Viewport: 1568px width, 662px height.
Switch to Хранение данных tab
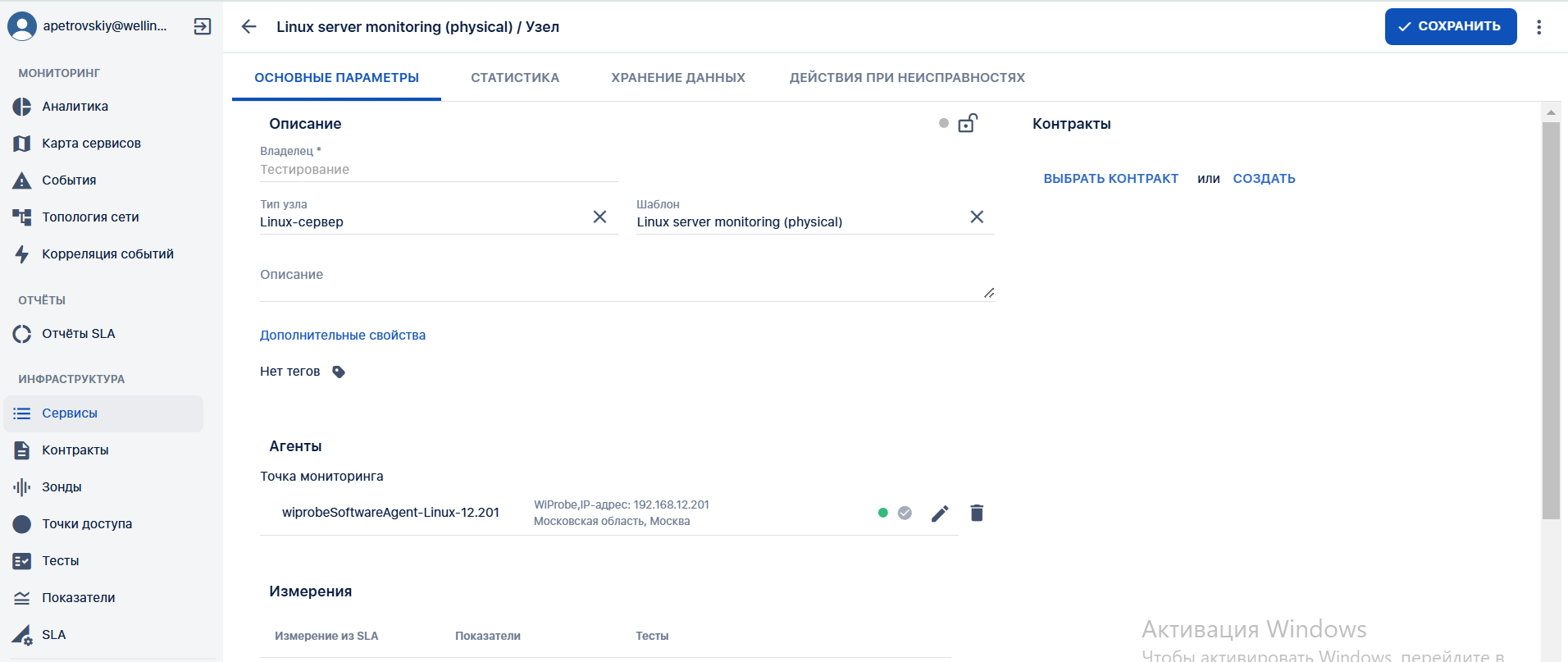coord(678,78)
